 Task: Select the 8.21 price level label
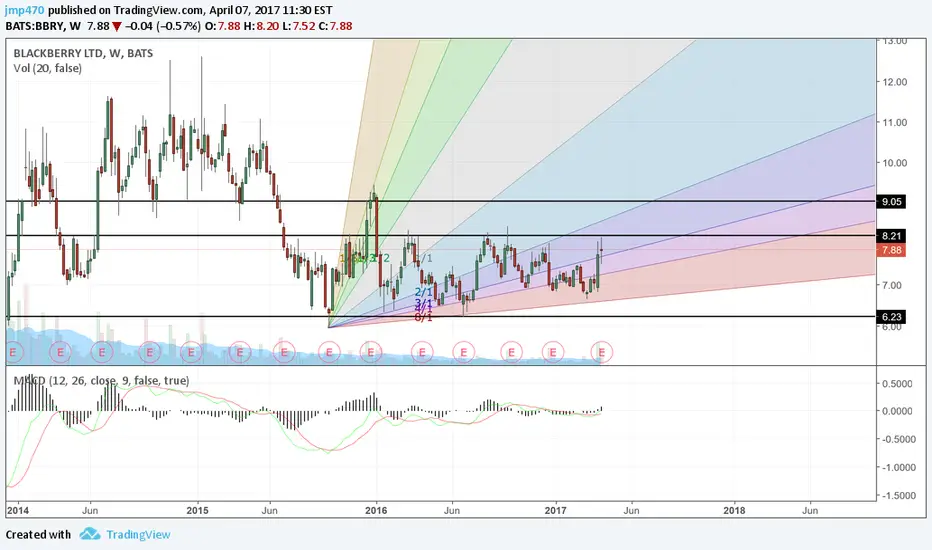click(x=891, y=236)
